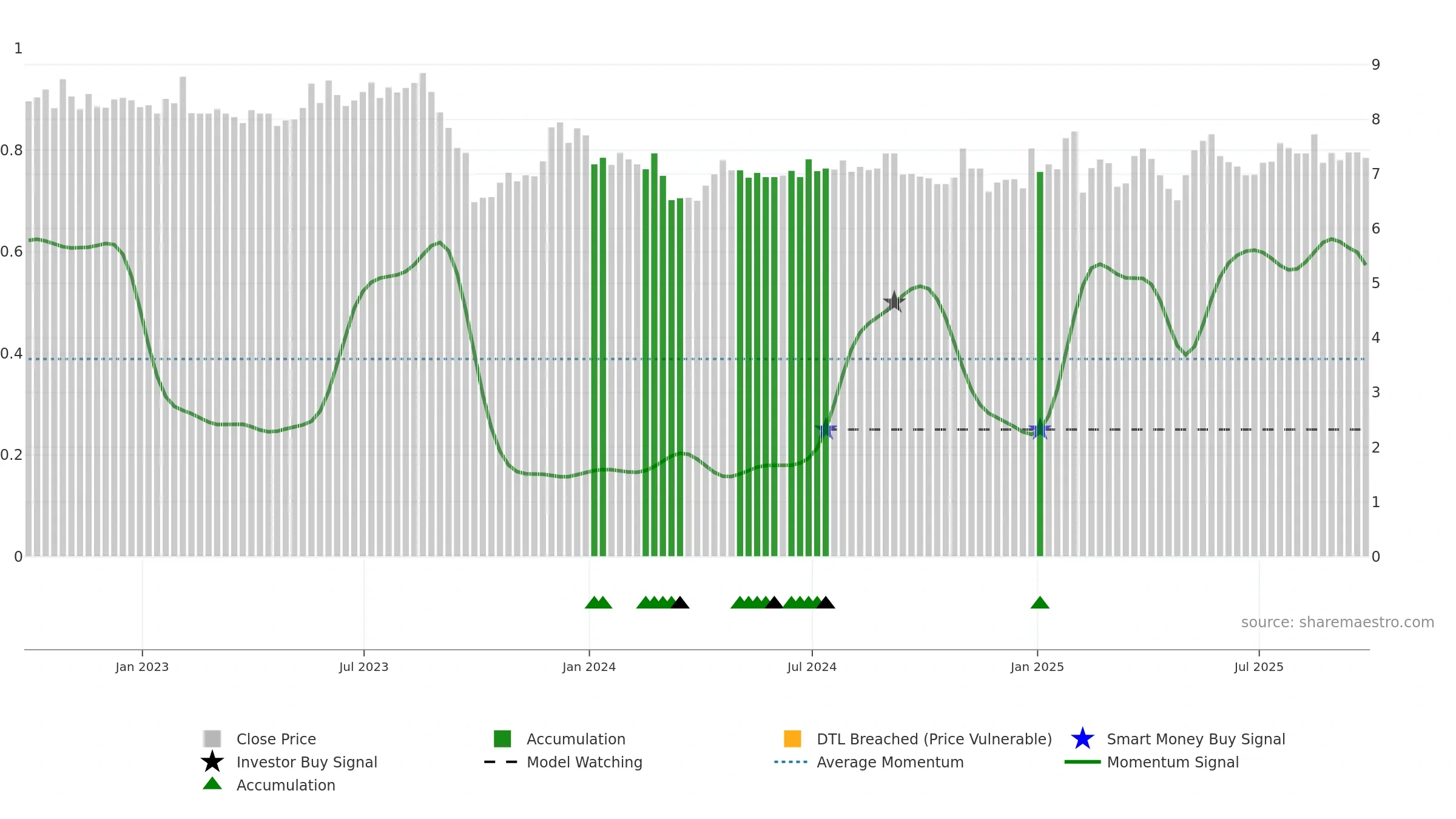Click the Jan 2024 axis label
The height and width of the screenshot is (819, 1456).
589,667
